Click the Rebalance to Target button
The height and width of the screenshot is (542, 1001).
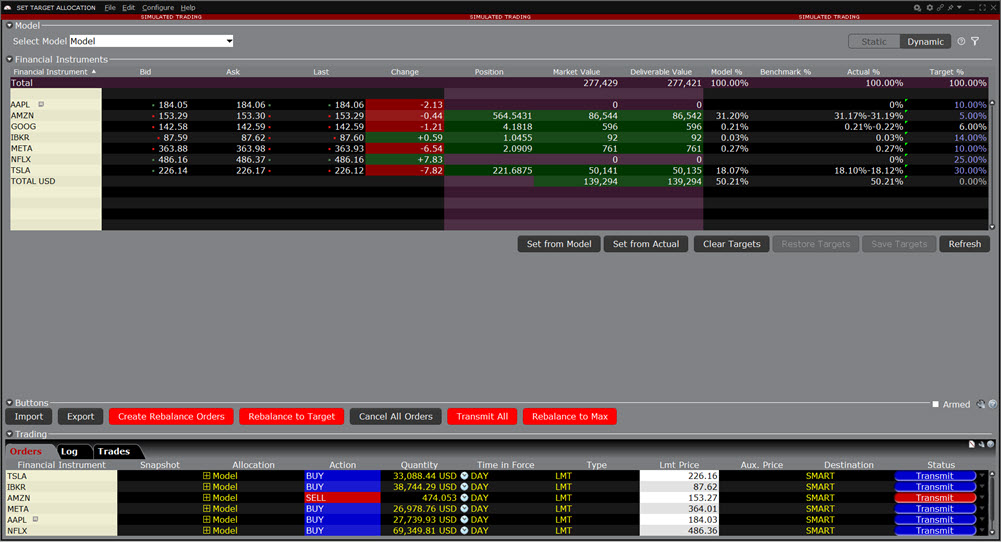coord(292,416)
